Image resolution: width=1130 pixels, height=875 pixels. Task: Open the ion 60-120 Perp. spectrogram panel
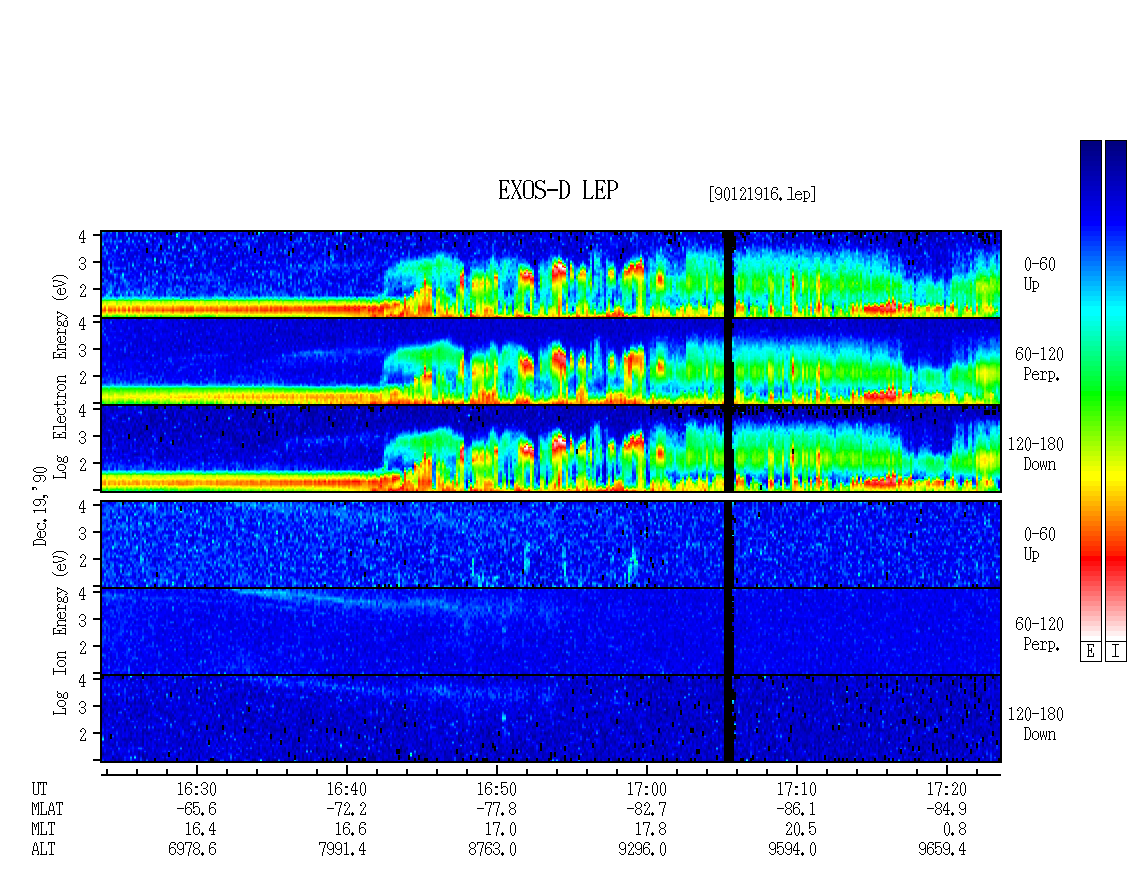[551, 631]
